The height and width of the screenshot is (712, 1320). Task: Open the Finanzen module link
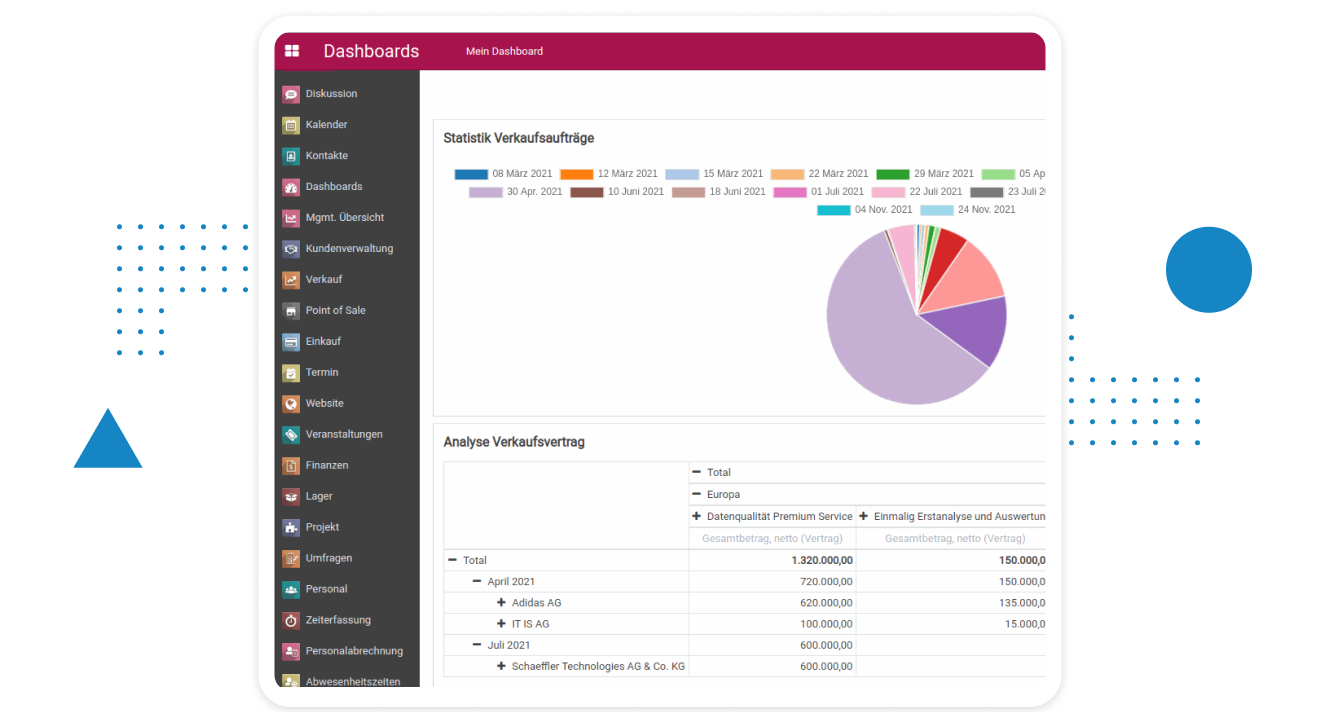[x=326, y=466]
